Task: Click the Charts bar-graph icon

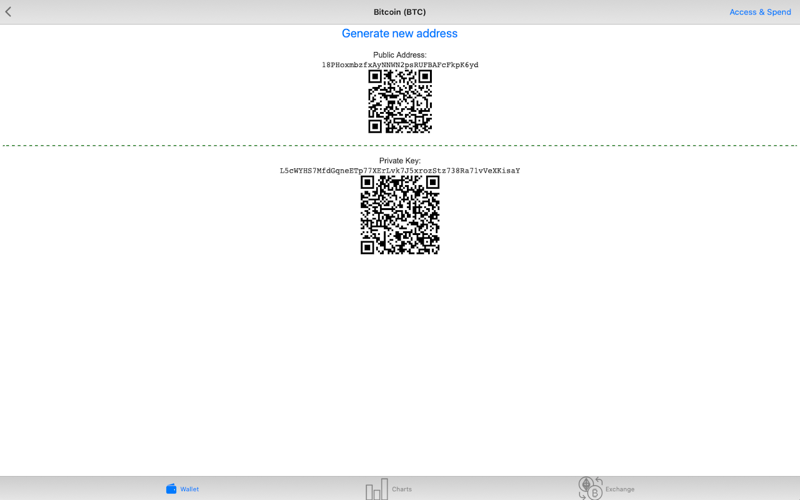Action: 377,489
